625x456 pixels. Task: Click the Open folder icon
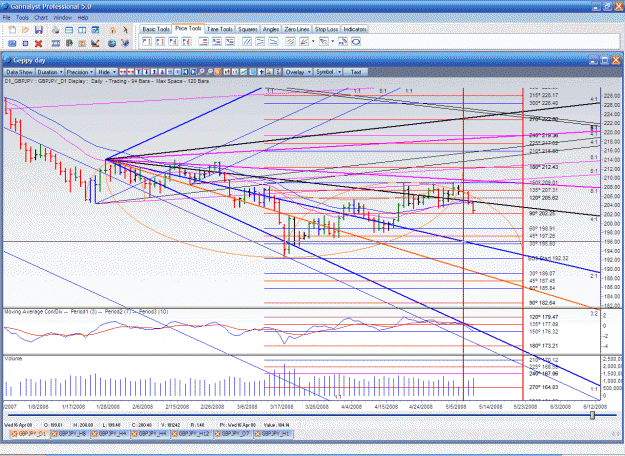coord(25,30)
